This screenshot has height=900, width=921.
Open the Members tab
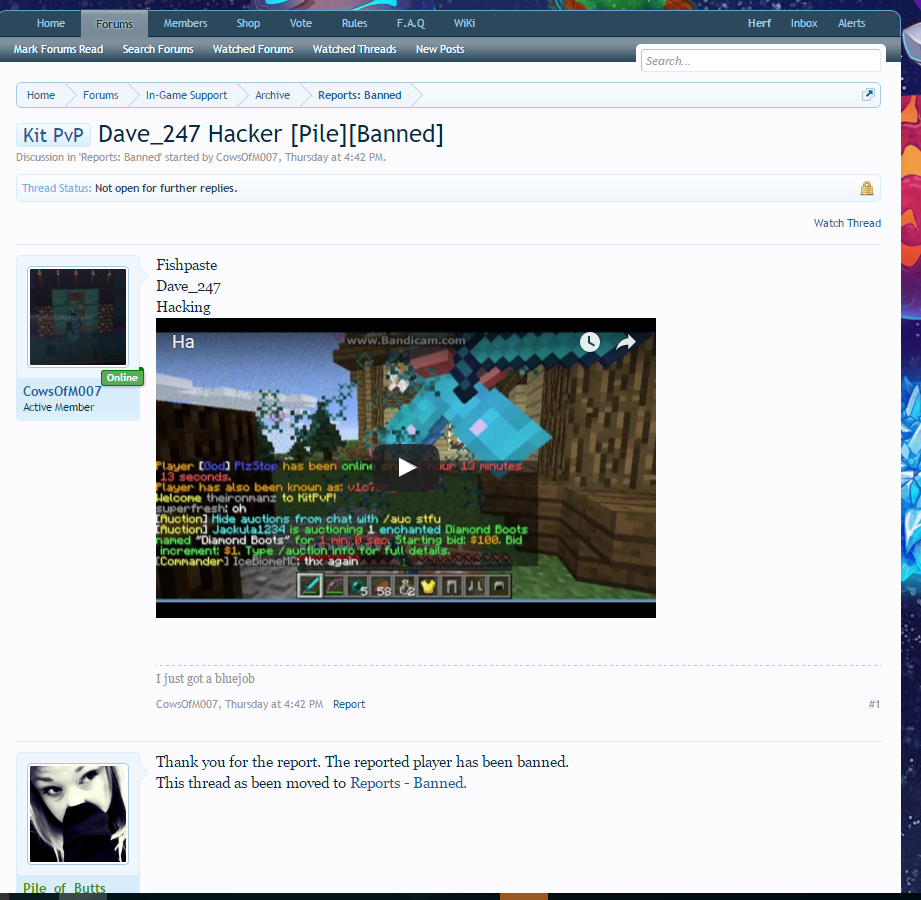185,23
